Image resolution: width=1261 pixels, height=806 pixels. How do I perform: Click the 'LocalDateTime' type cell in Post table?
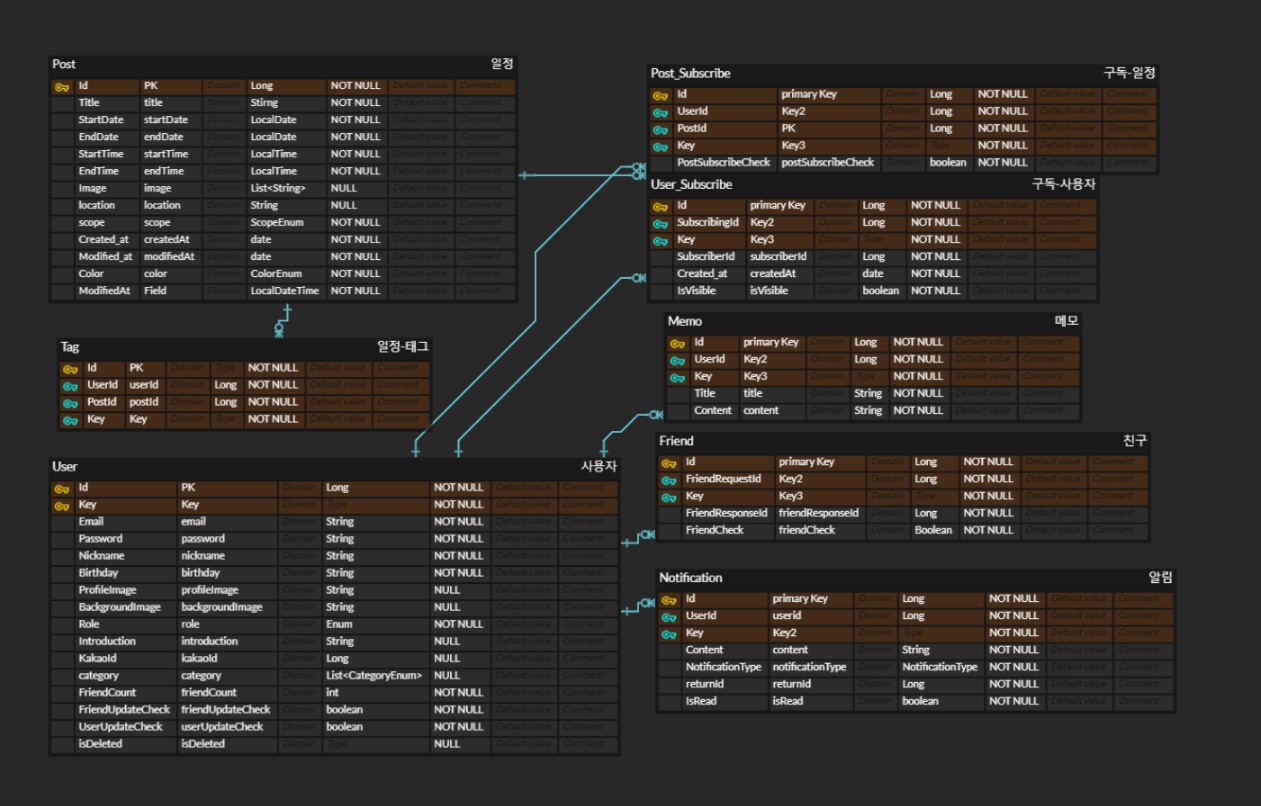click(x=285, y=291)
